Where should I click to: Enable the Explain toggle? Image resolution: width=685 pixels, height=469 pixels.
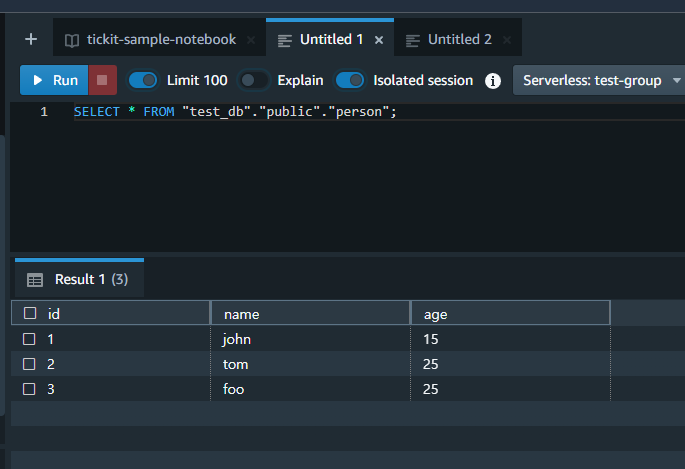click(x=254, y=80)
